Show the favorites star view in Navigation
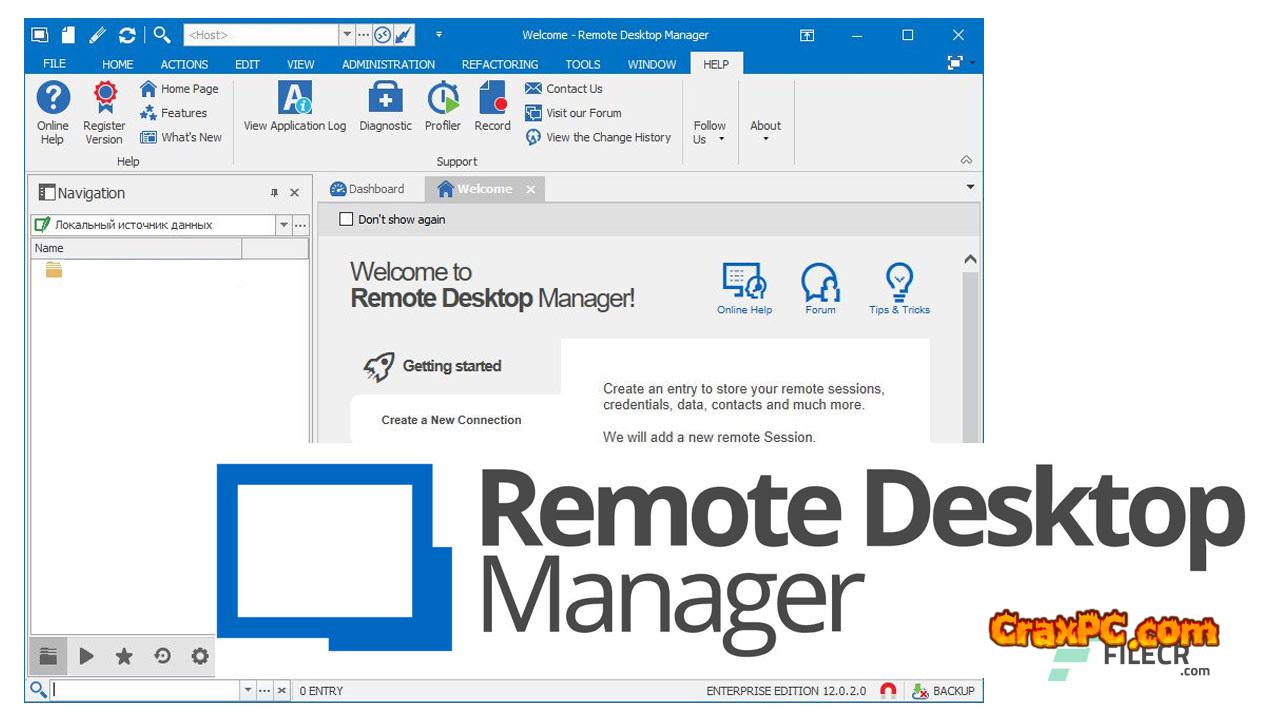 pyautogui.click(x=124, y=656)
